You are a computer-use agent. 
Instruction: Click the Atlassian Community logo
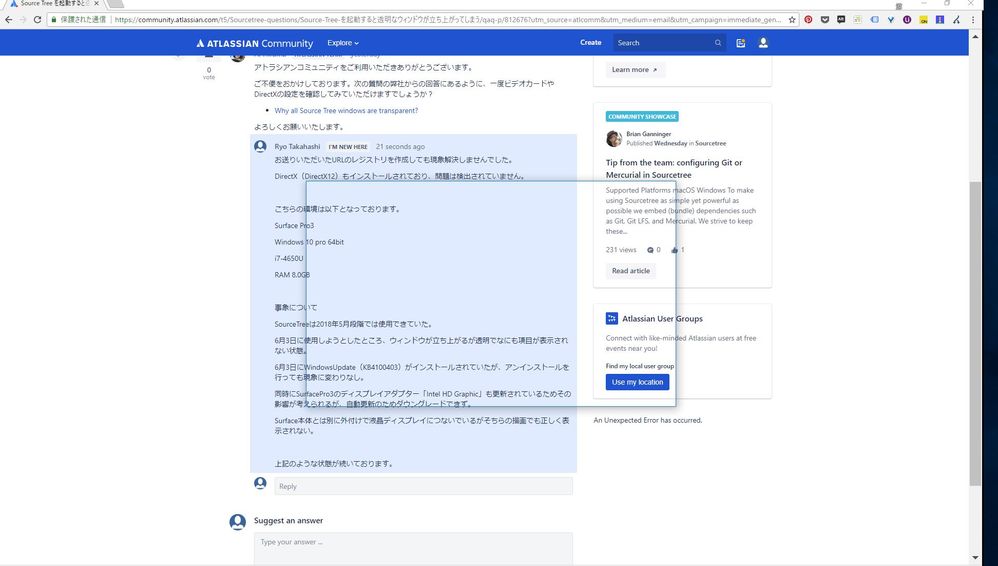(255, 43)
